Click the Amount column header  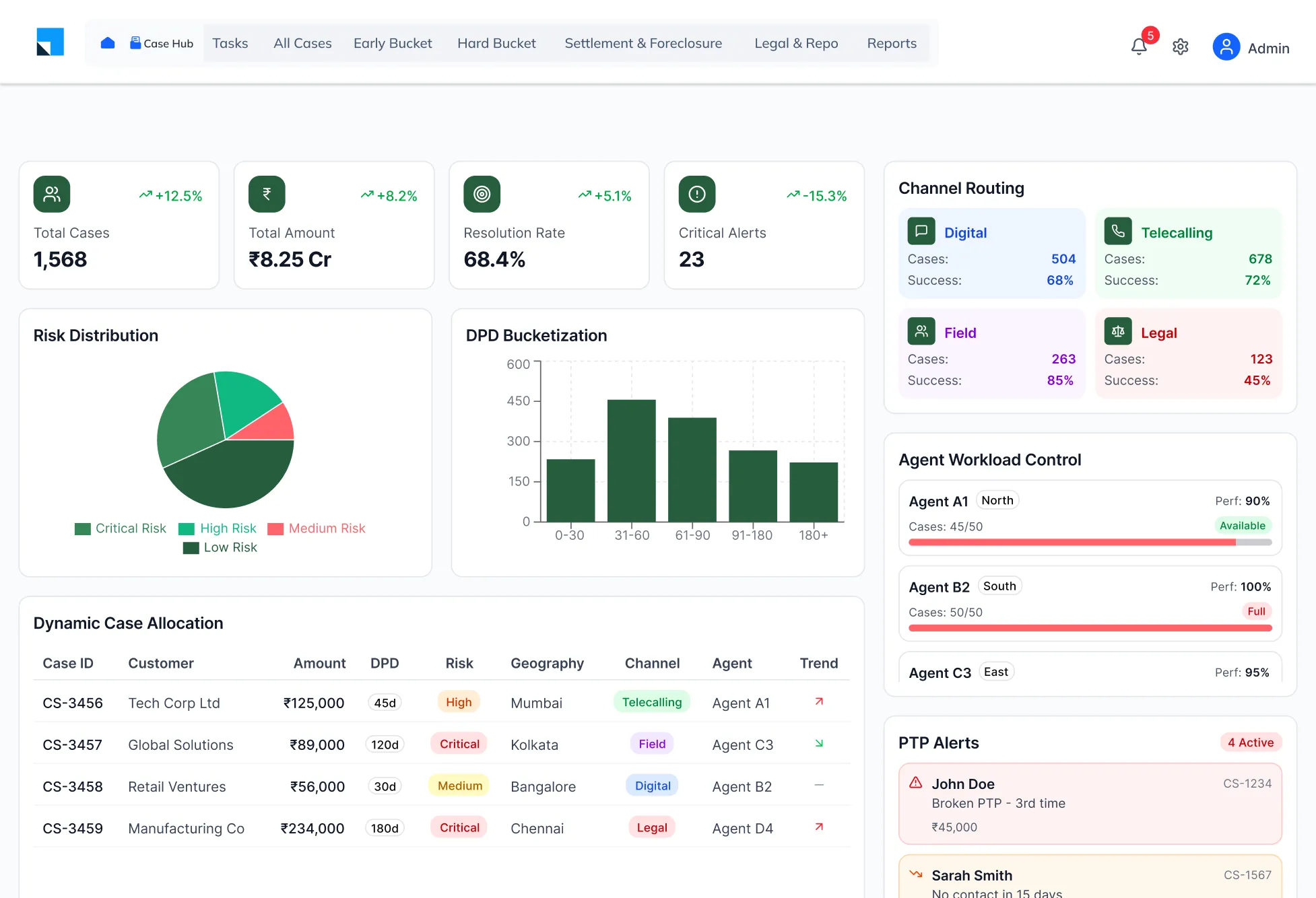pyautogui.click(x=319, y=663)
